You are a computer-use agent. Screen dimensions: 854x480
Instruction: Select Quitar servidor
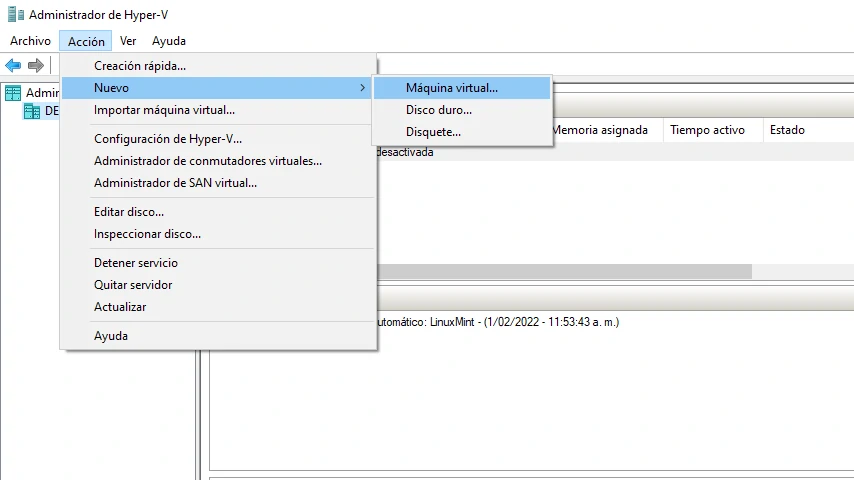point(218,285)
